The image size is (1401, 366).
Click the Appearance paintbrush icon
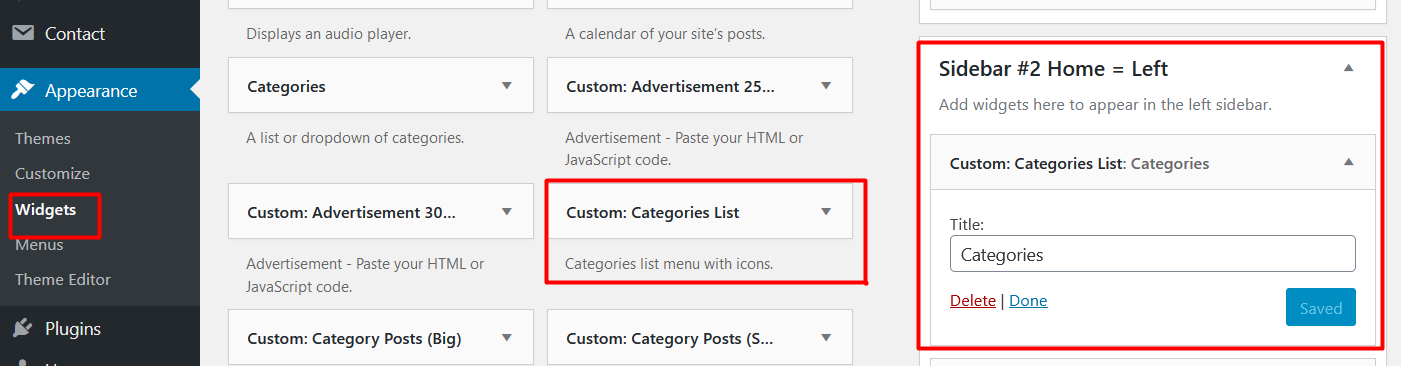tap(22, 91)
